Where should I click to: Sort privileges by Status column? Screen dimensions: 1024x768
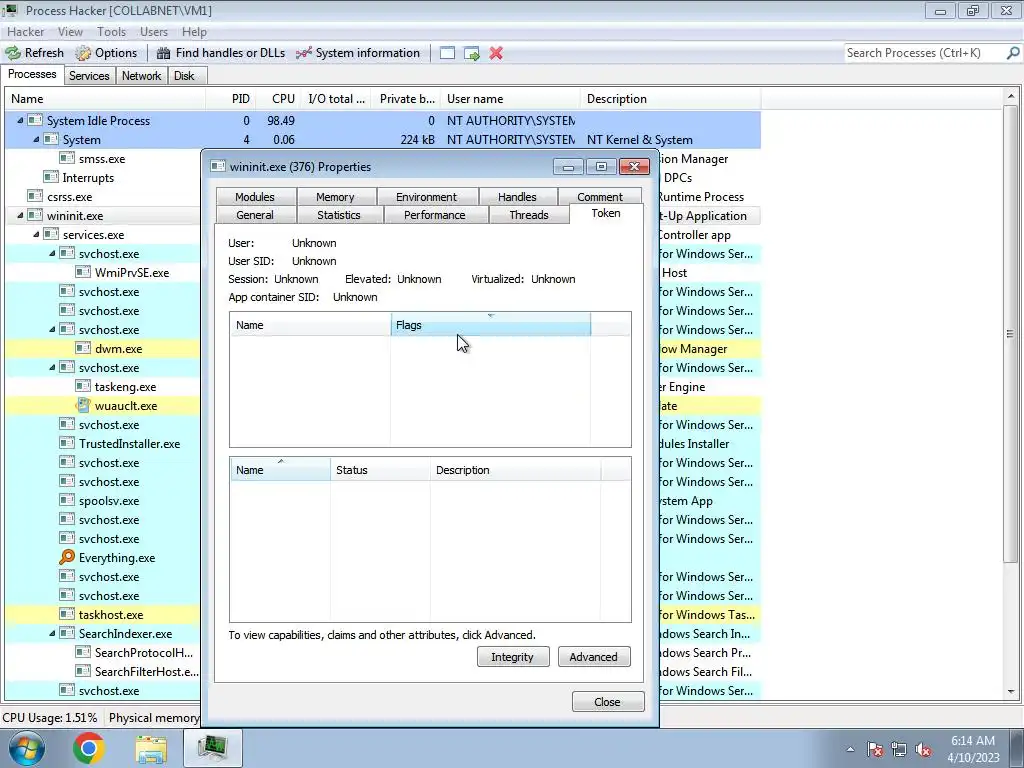(380, 470)
